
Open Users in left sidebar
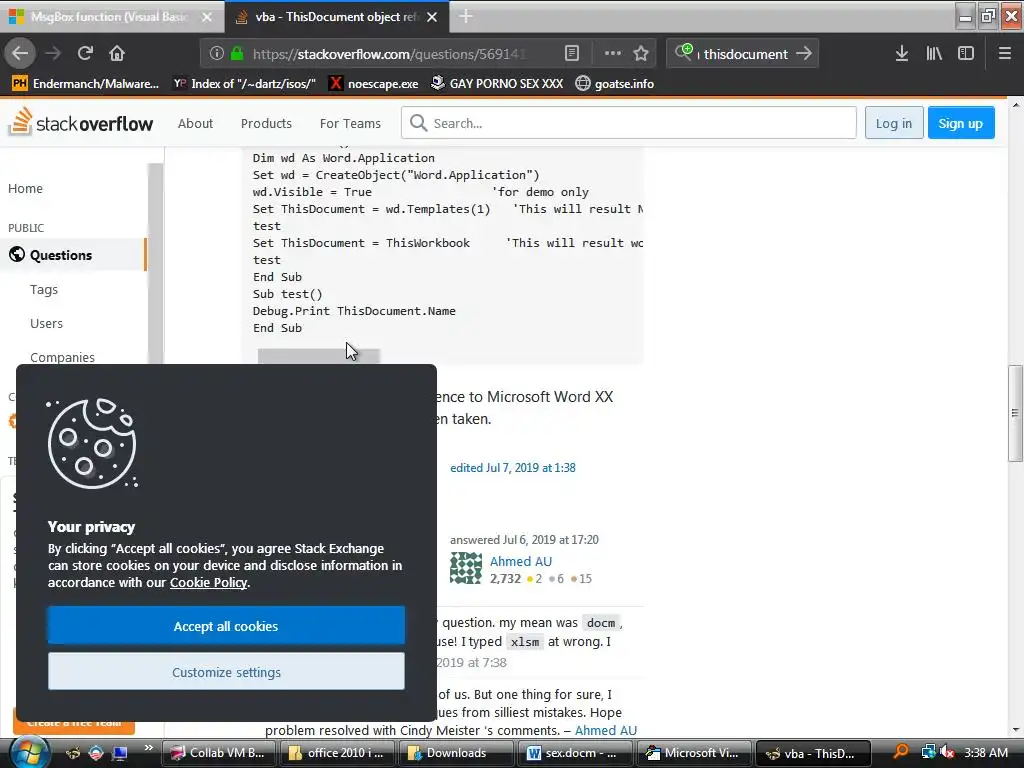(46, 323)
